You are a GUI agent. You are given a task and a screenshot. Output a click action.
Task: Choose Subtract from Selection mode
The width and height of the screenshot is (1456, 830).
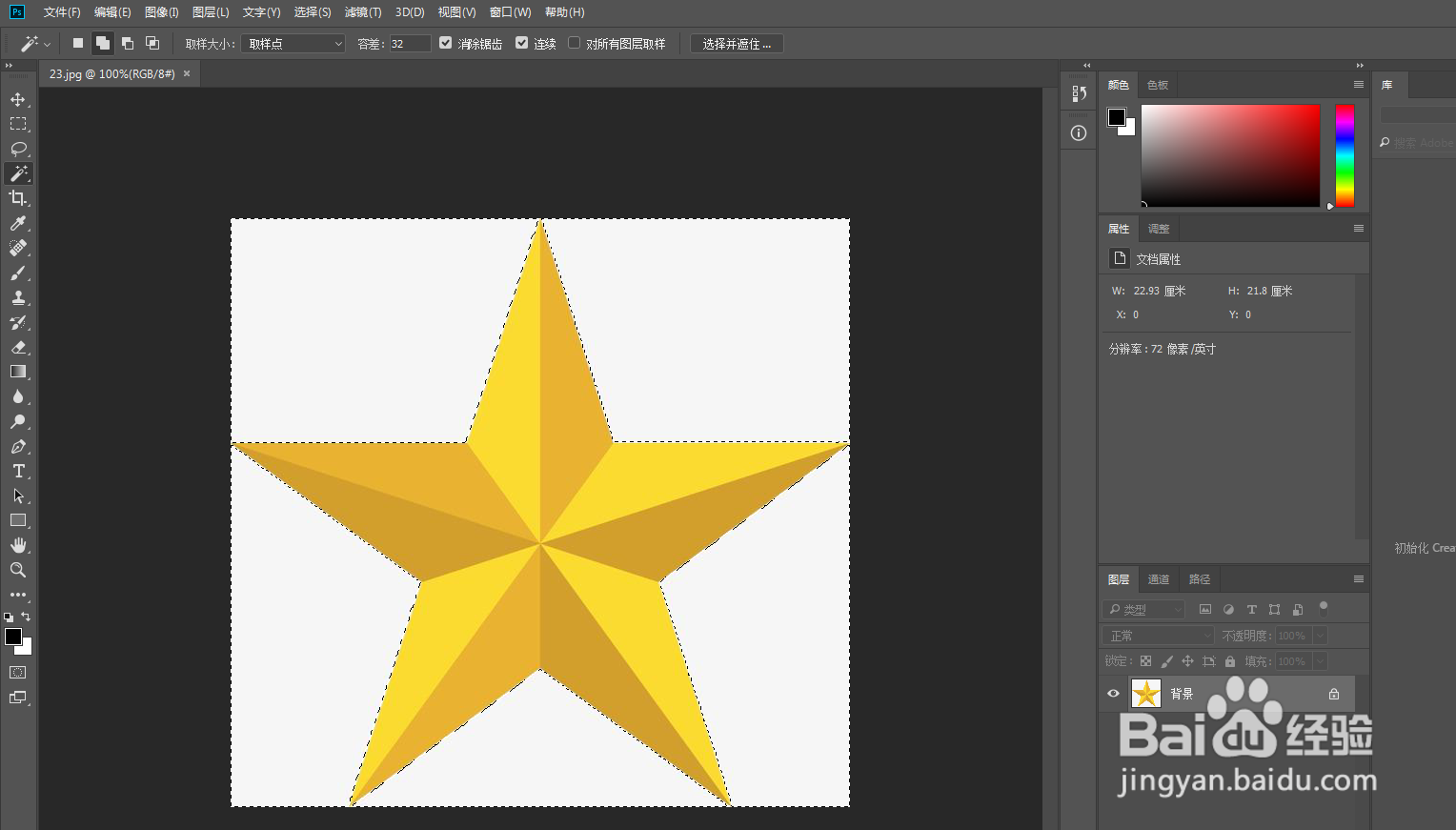(x=128, y=43)
